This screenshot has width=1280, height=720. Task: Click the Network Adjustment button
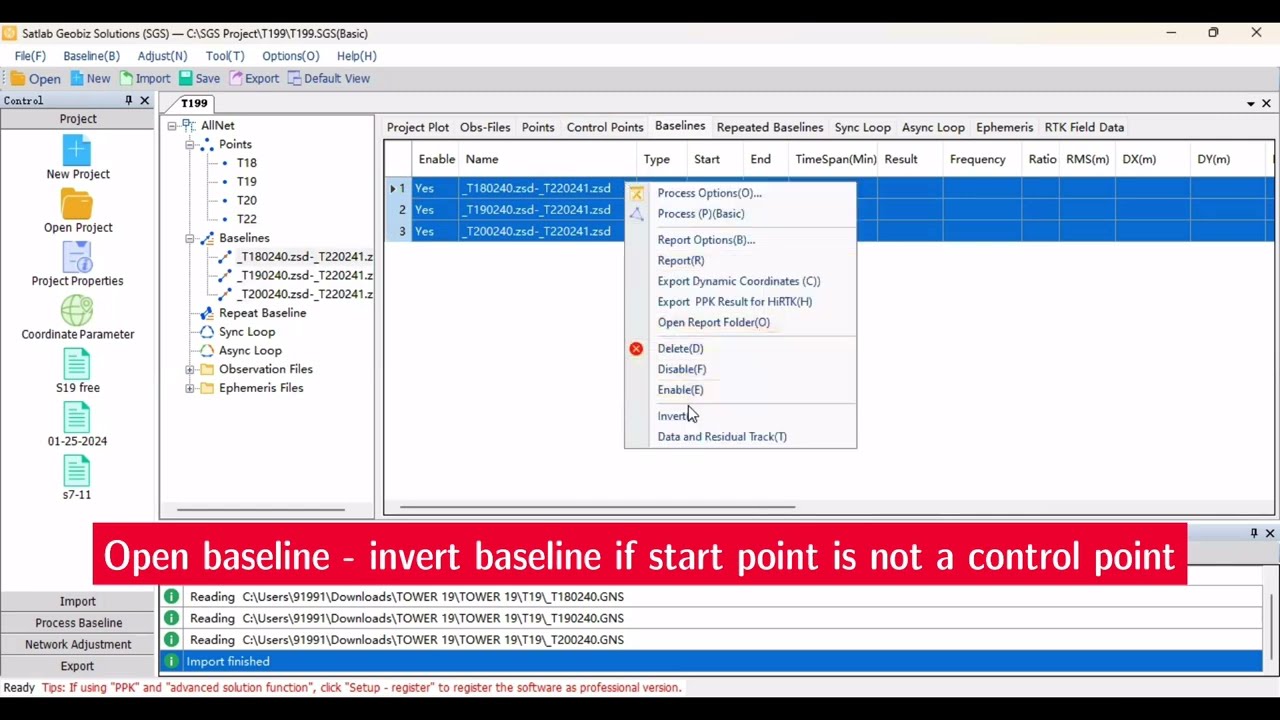click(x=78, y=645)
